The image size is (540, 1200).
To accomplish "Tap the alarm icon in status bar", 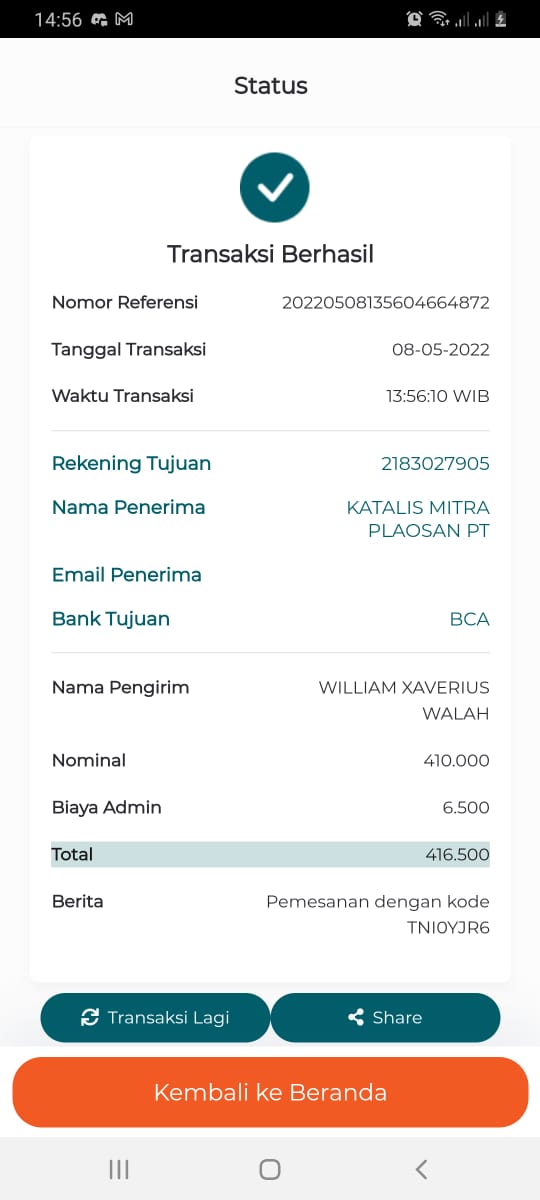I will click(414, 19).
